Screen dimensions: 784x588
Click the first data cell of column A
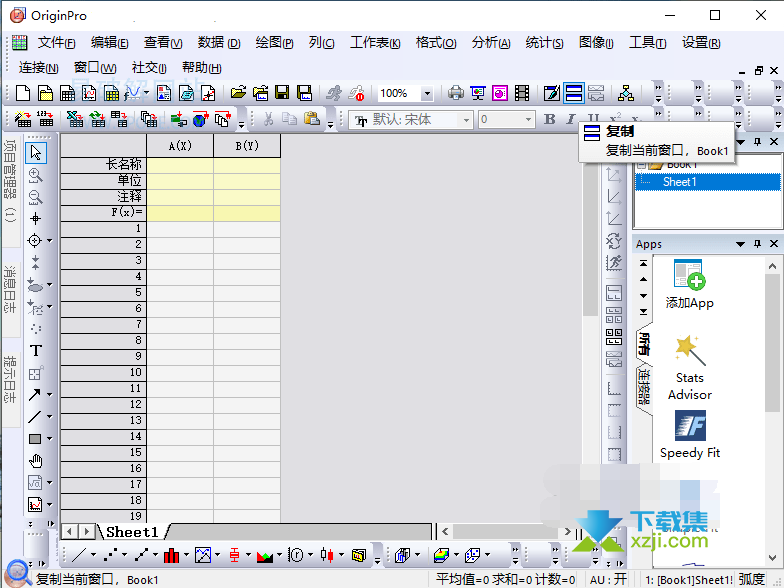180,229
